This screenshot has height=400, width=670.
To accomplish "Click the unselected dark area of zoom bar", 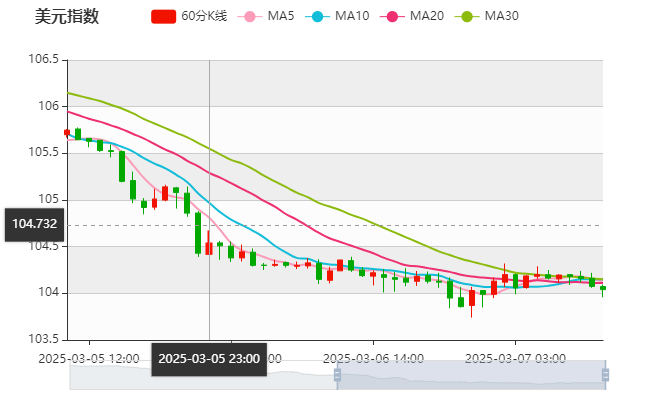I will click(x=200, y=375).
